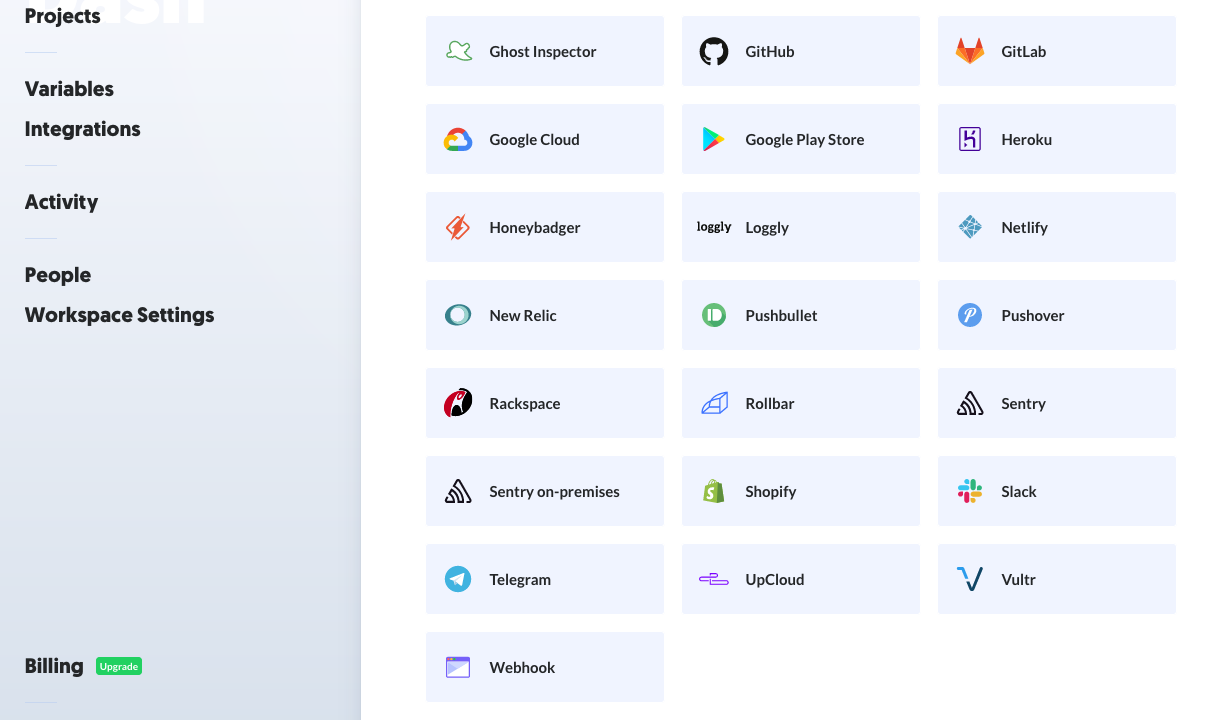
Task: Select the Vultr label
Action: [1018, 580]
